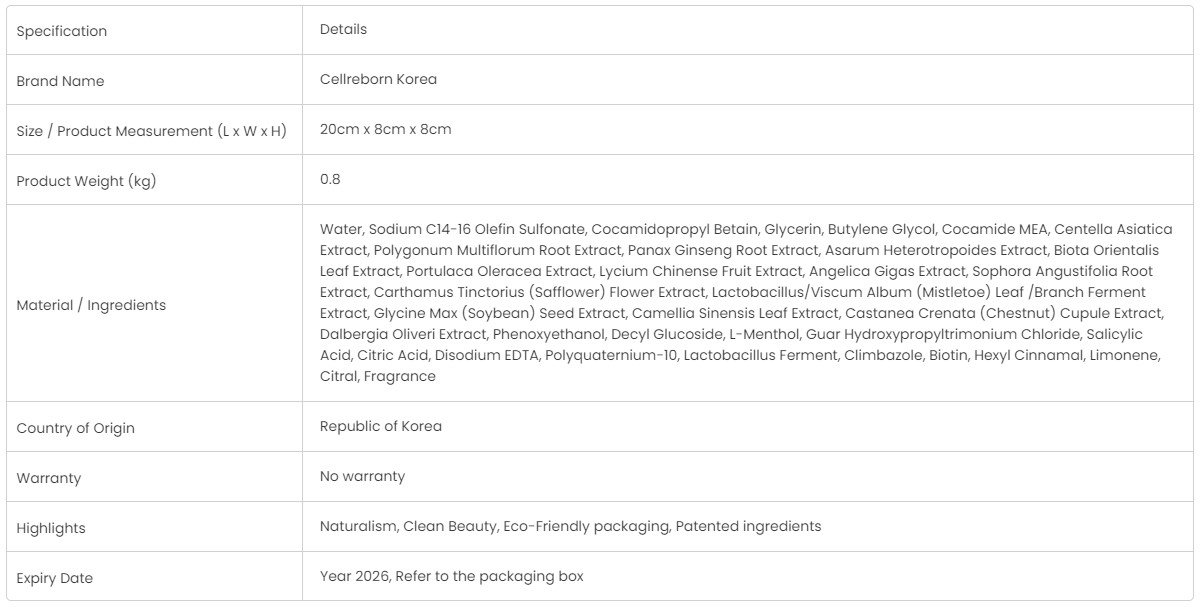Click the ingredients text starting with Water
The image size is (1203, 611).
coord(746,303)
